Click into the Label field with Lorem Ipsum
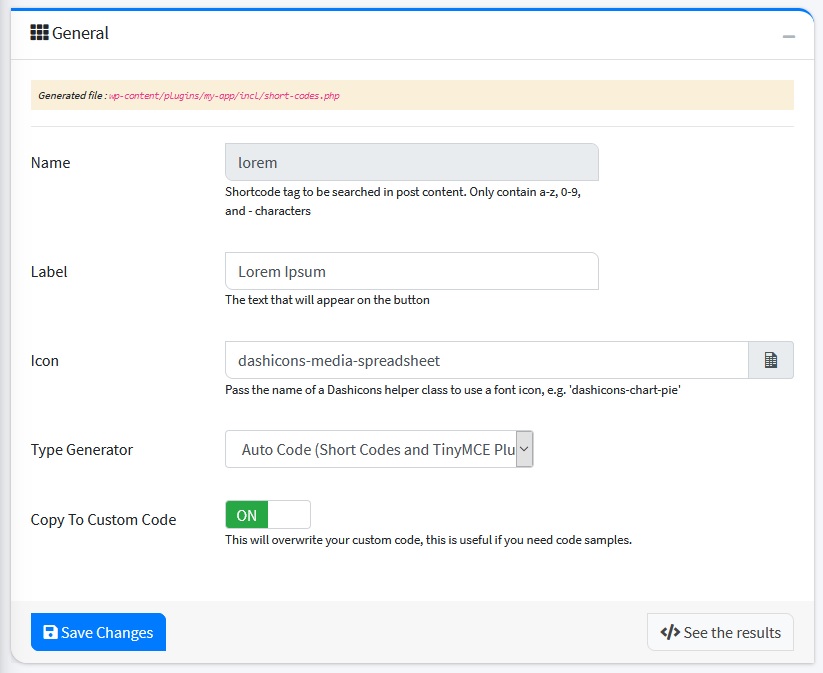Screen dimensions: 823x673 (411, 271)
